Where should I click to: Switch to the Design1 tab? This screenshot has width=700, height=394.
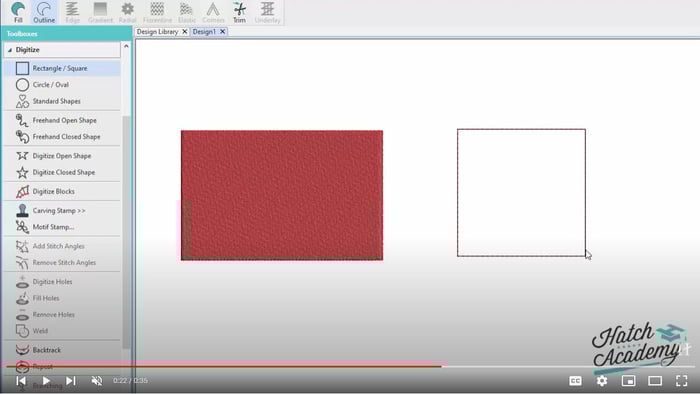click(204, 32)
